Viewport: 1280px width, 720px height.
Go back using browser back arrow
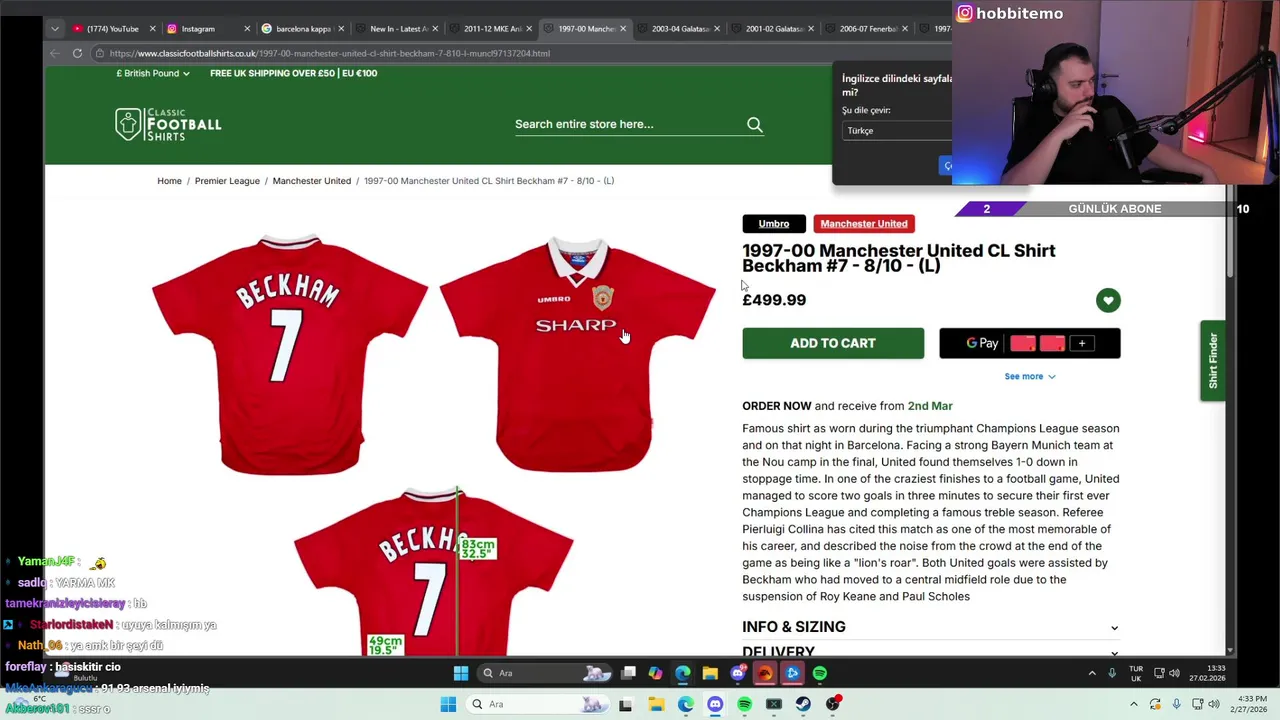(x=54, y=53)
